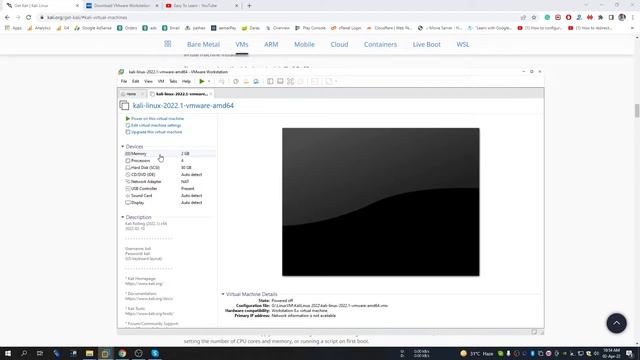The width and height of the screenshot is (640, 360).
Task: Switch to Download VMware Workstation browser tab
Action: [x=122, y=6]
